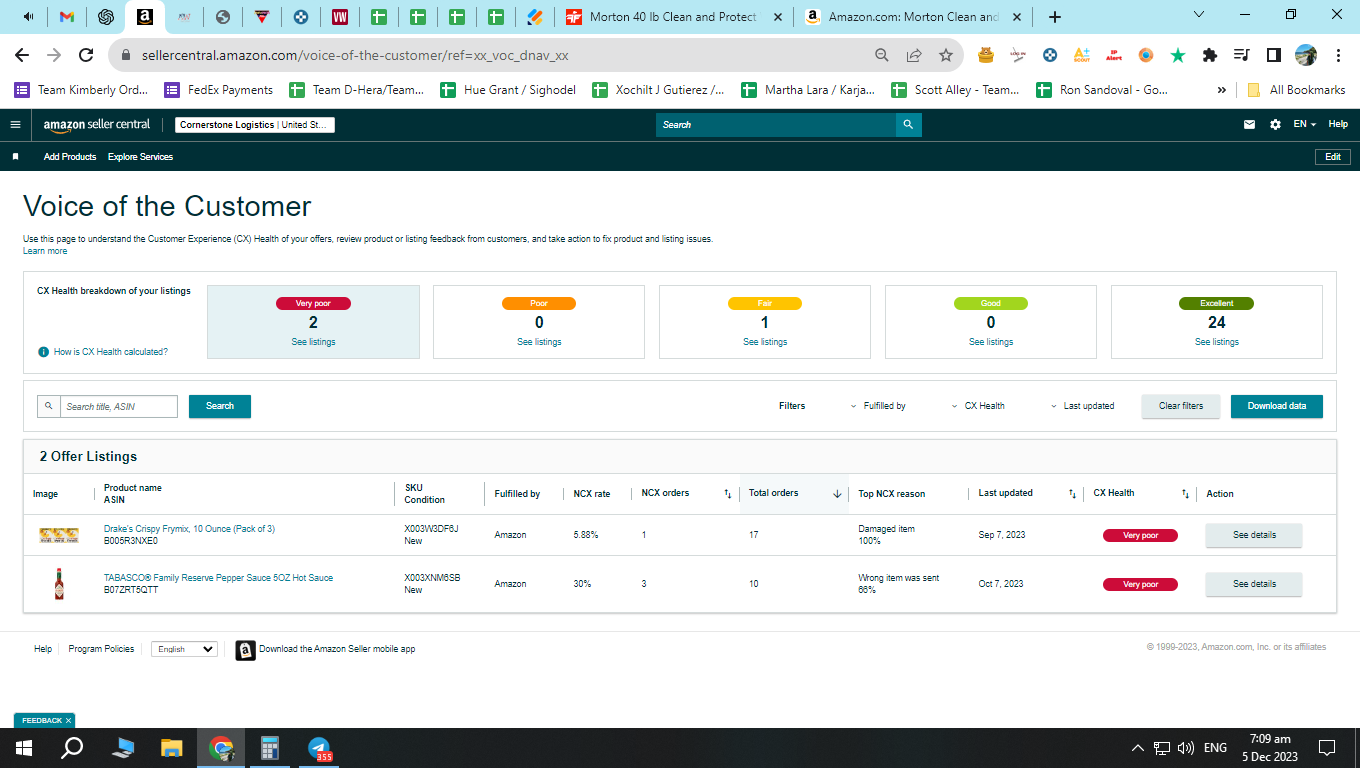Click the Amazon Seller Central logo
This screenshot has height=768, width=1360.
pyautogui.click(x=97, y=125)
